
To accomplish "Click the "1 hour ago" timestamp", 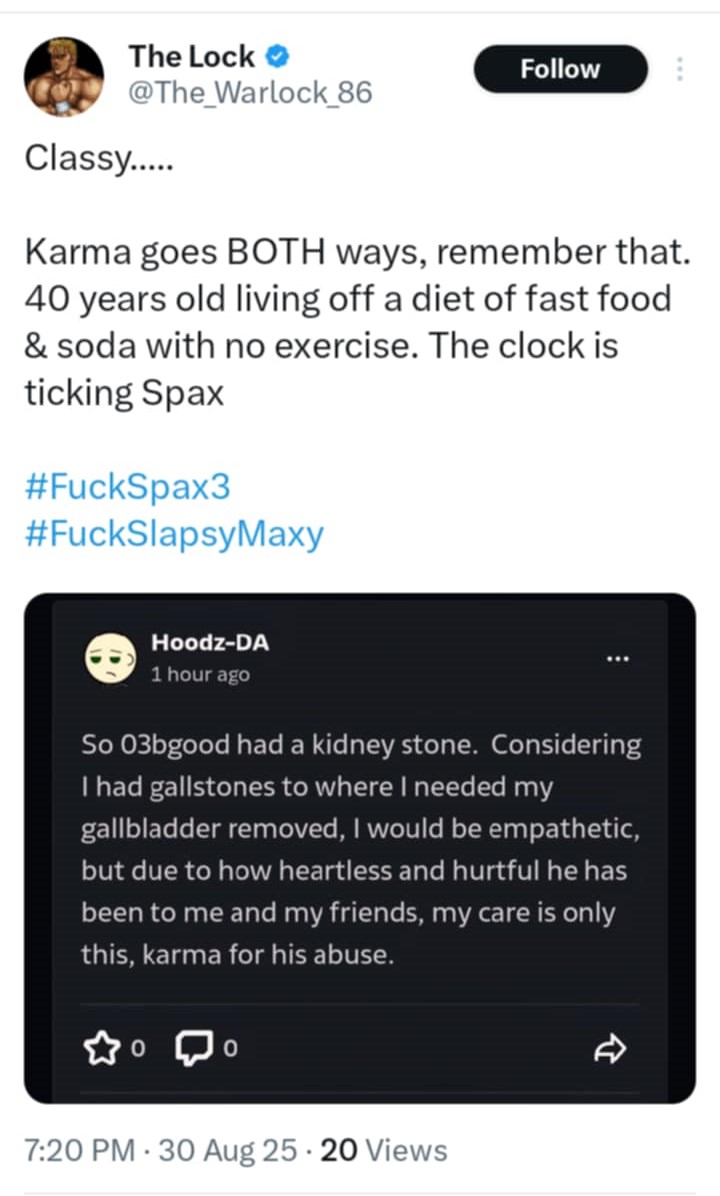I will click(200, 675).
